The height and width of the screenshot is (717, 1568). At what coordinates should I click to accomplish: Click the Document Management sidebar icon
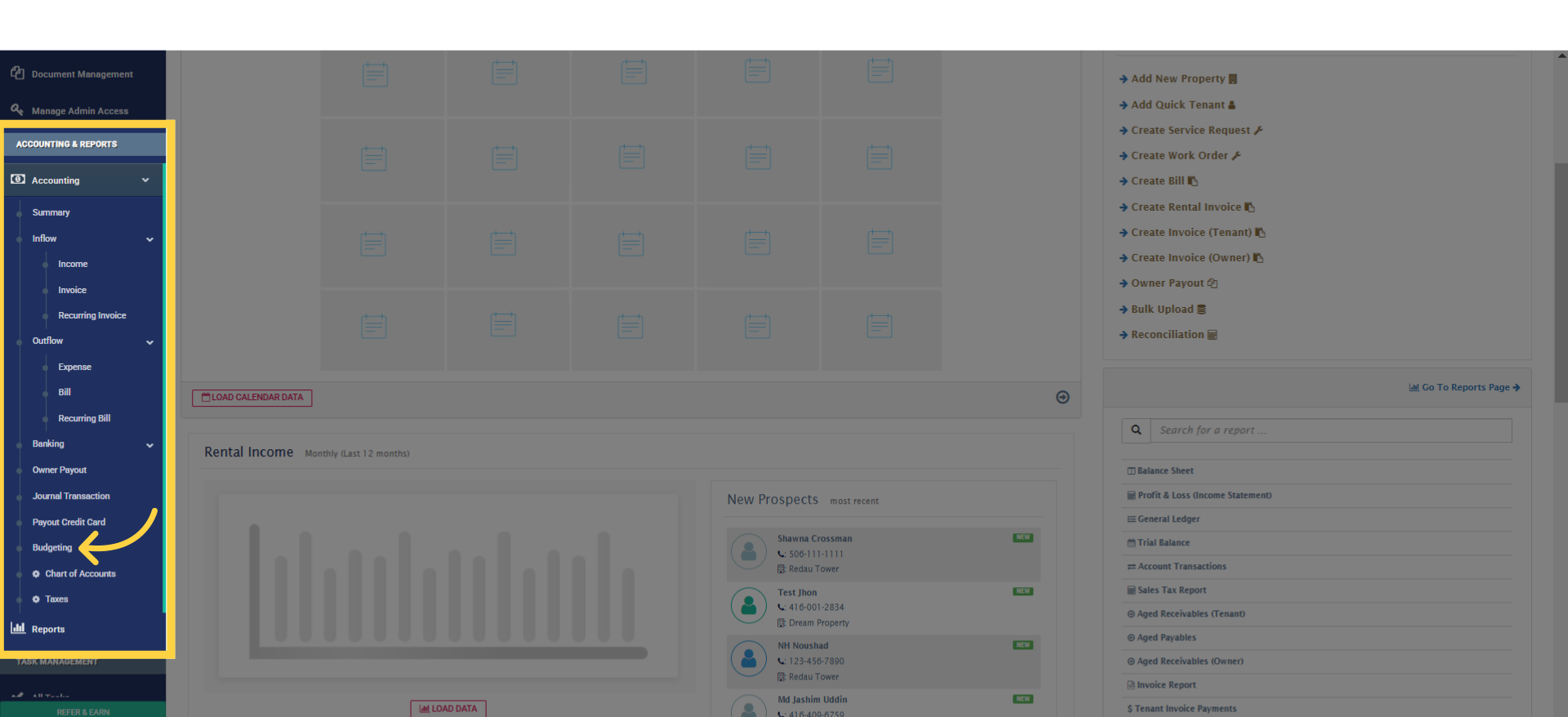[x=17, y=73]
